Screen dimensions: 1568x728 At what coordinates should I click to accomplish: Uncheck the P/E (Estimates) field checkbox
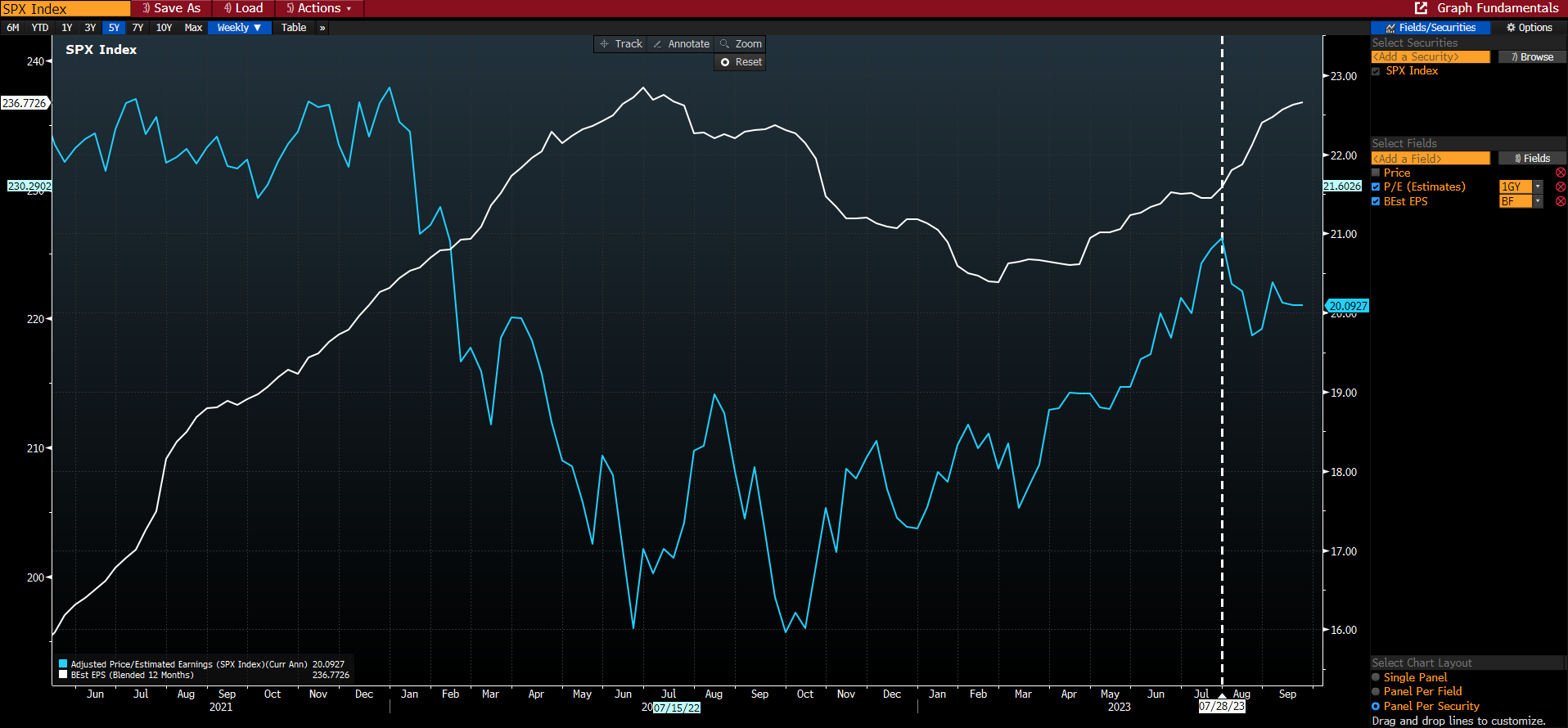click(1376, 187)
